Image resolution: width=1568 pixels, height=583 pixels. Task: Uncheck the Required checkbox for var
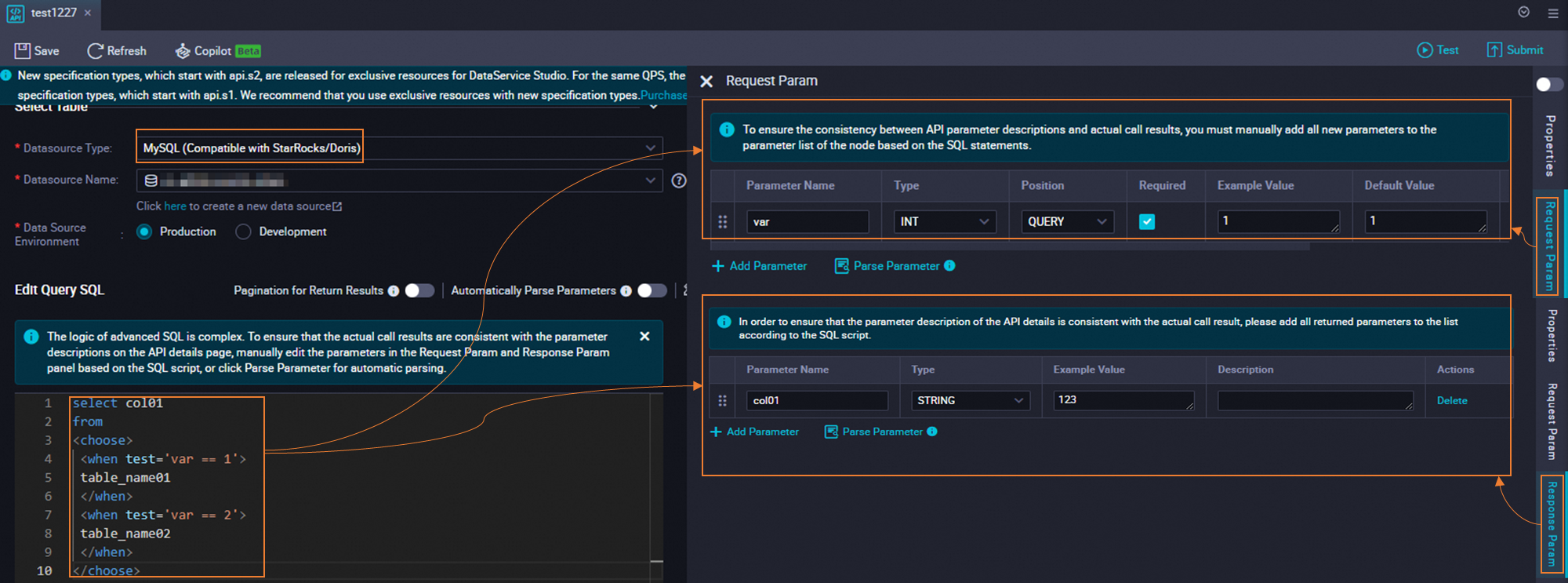pos(1147,222)
